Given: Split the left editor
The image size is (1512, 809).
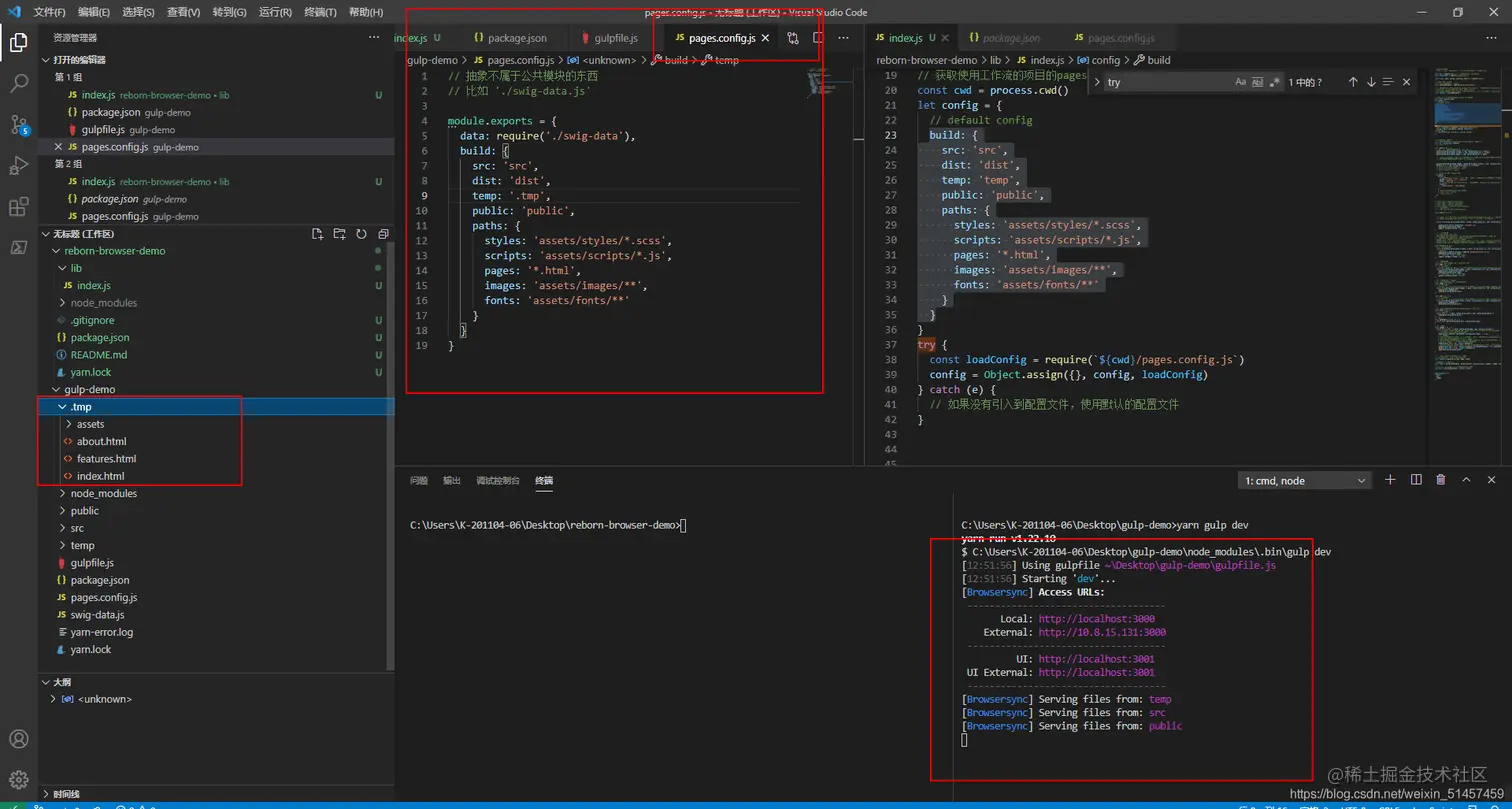Looking at the screenshot, I should click(x=818, y=38).
